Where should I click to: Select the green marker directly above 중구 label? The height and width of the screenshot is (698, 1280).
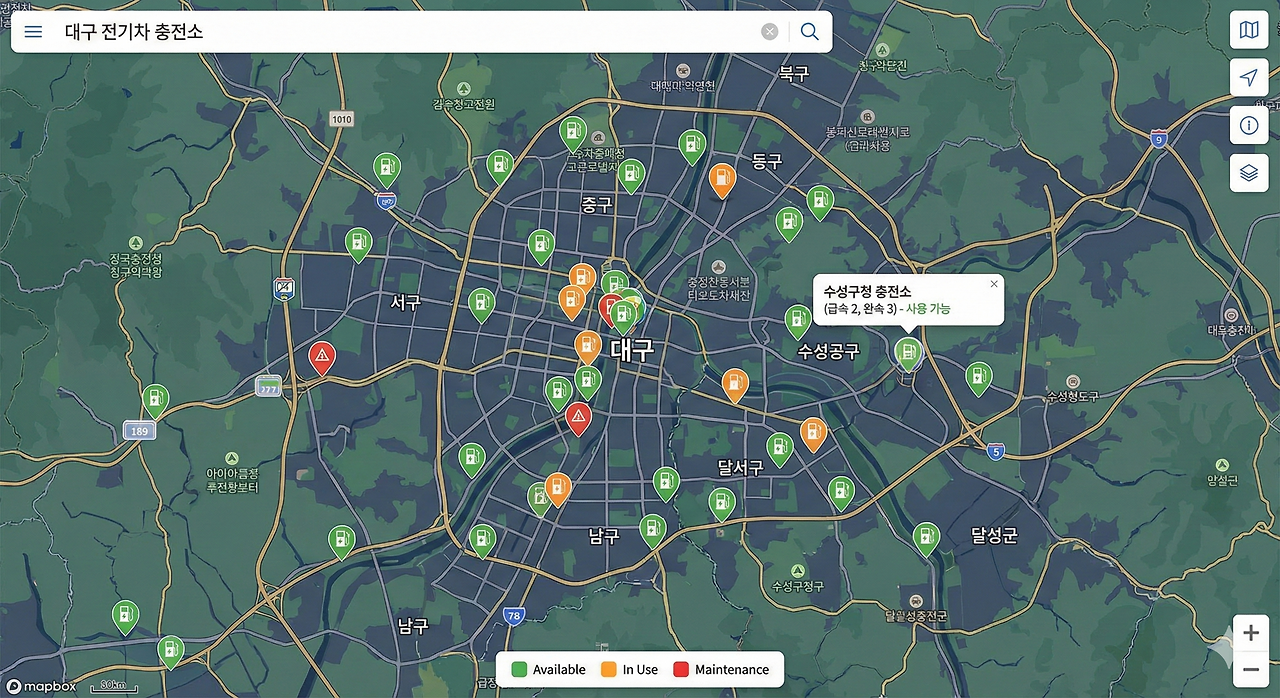tap(630, 175)
